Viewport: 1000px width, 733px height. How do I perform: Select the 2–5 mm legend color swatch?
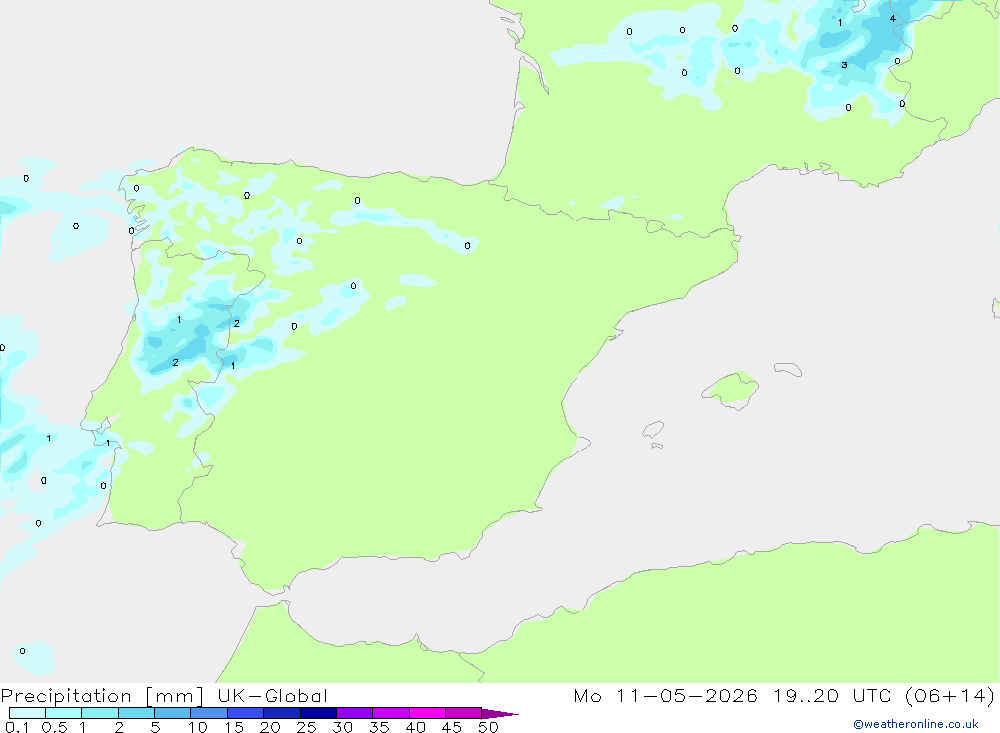tap(136, 713)
